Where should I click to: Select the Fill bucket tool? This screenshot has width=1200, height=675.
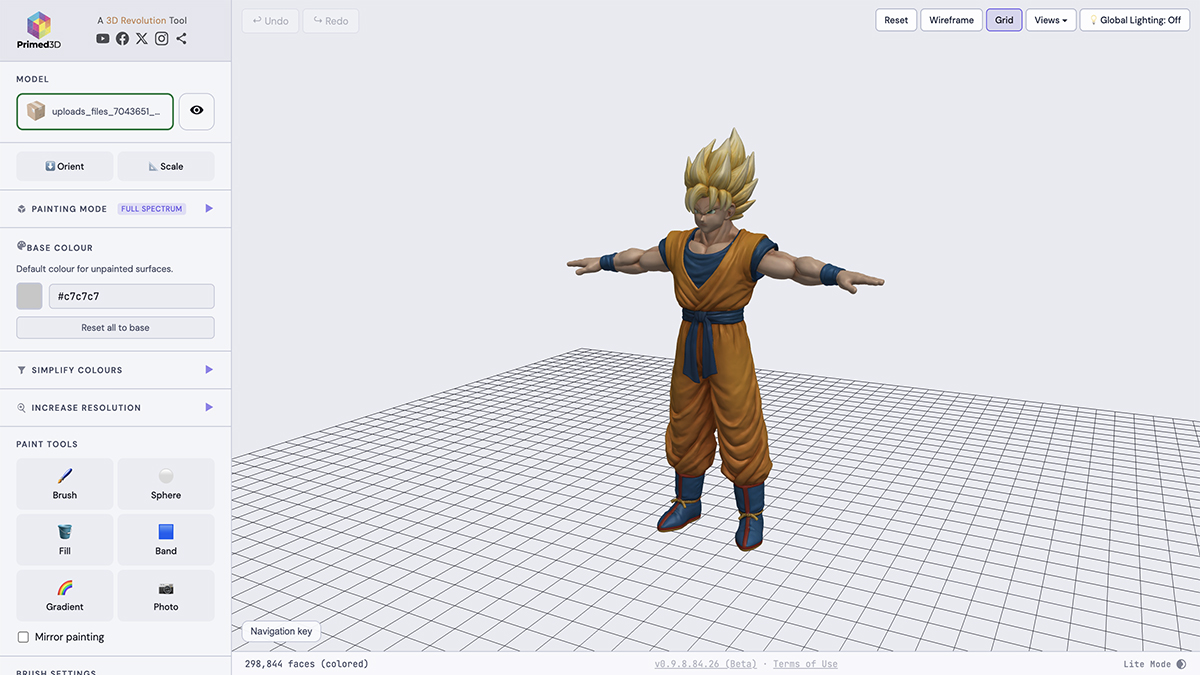65,540
